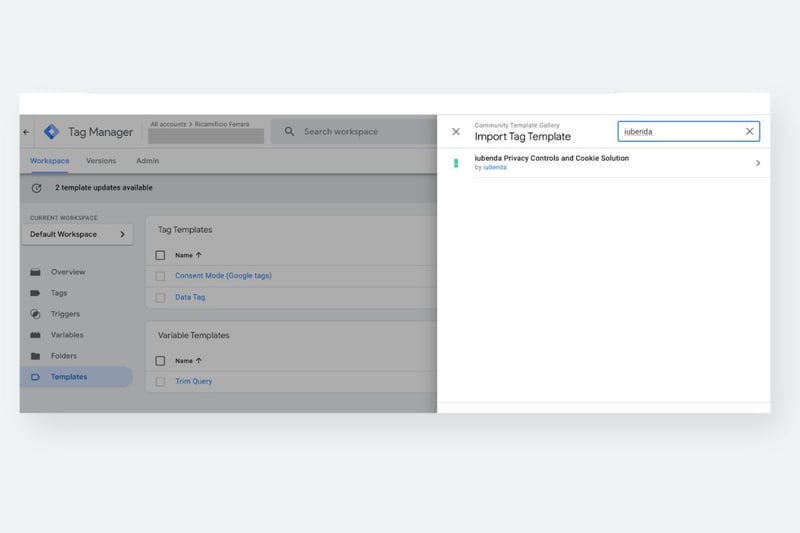The width and height of the screenshot is (800, 533).
Task: Click the container name box below breadcrumb
Action: coord(206,136)
